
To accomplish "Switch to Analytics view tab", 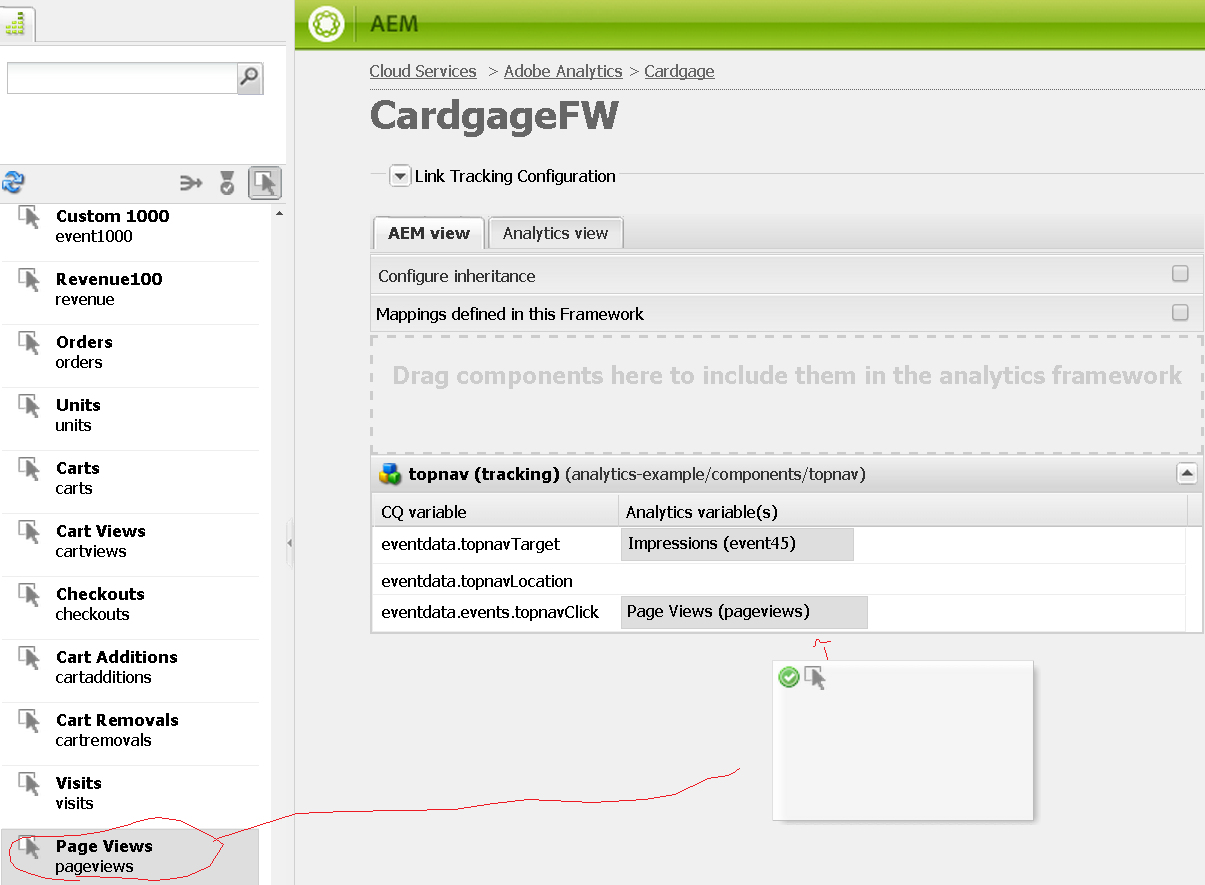I will [556, 233].
